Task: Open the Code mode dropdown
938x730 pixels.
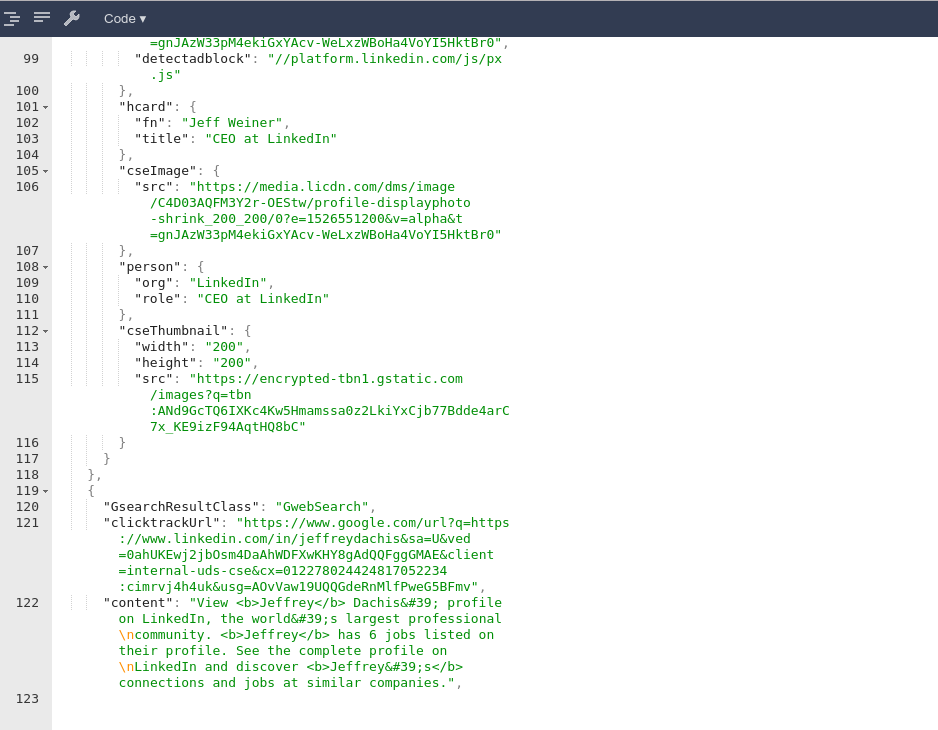Action: (x=125, y=19)
